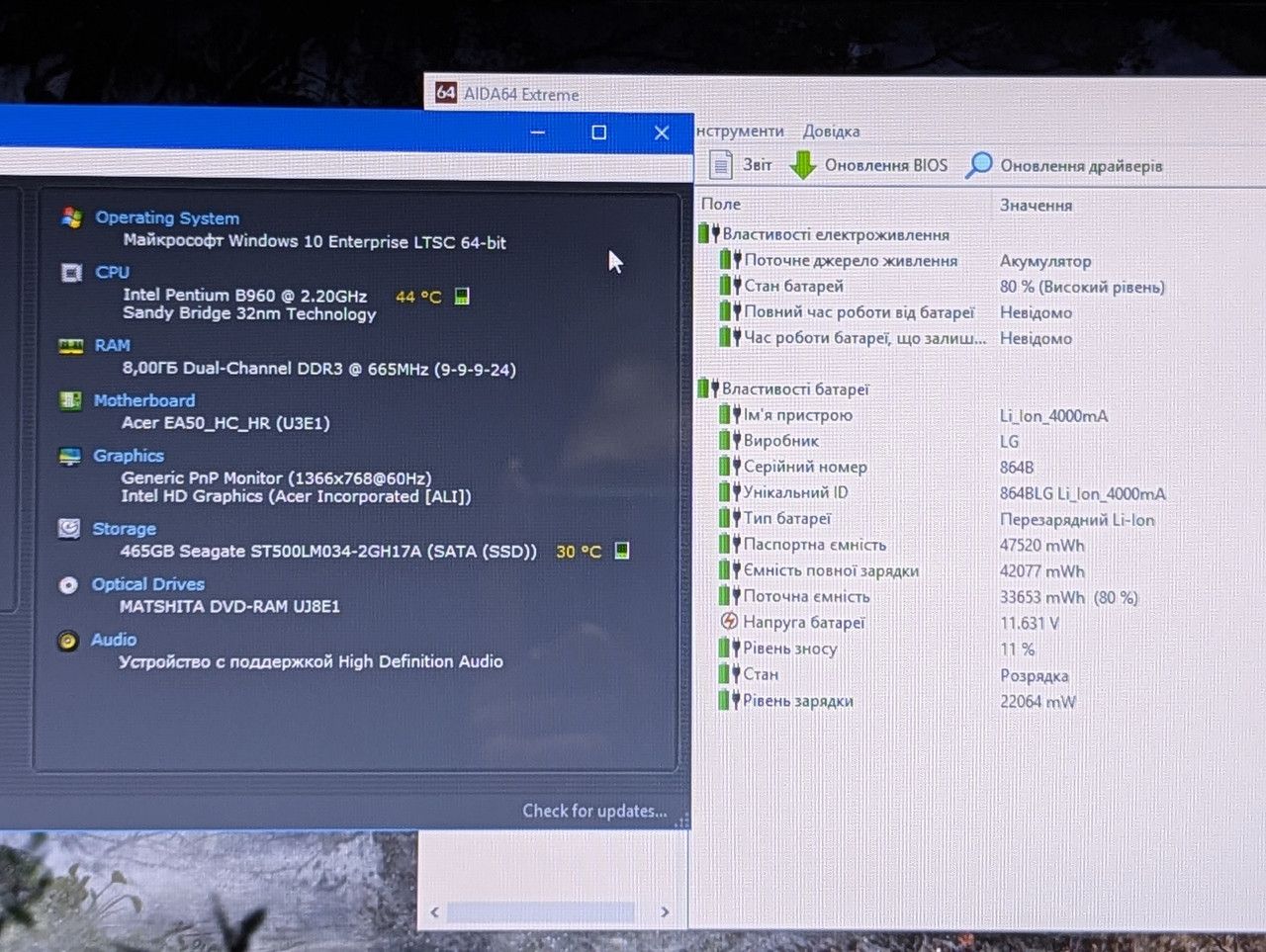
Task: Click Check for updates link in Speccy
Action: [x=594, y=811]
